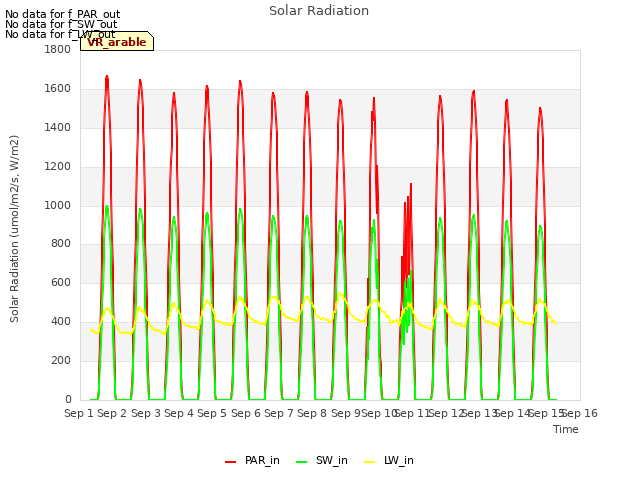Screen dimensions: 640x480
Task: Click the 1000 y-axis tick value
Action: (58, 205)
